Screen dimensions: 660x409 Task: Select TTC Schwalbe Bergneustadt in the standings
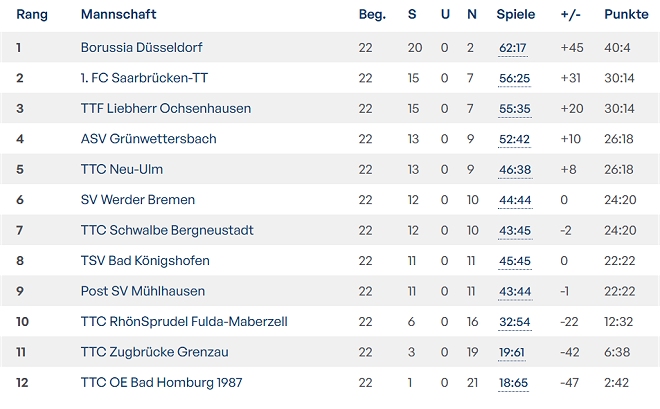[167, 230]
